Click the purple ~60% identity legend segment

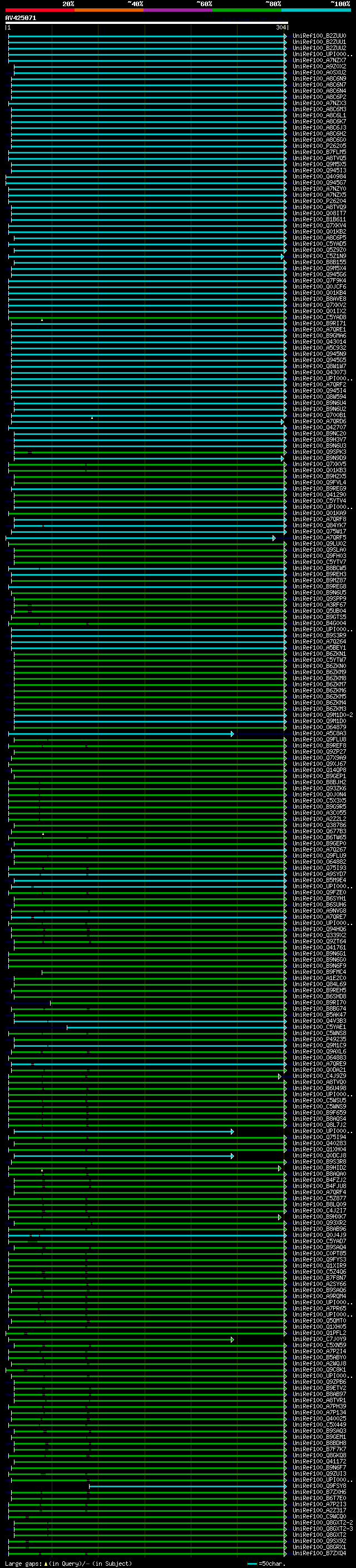[x=179, y=10]
